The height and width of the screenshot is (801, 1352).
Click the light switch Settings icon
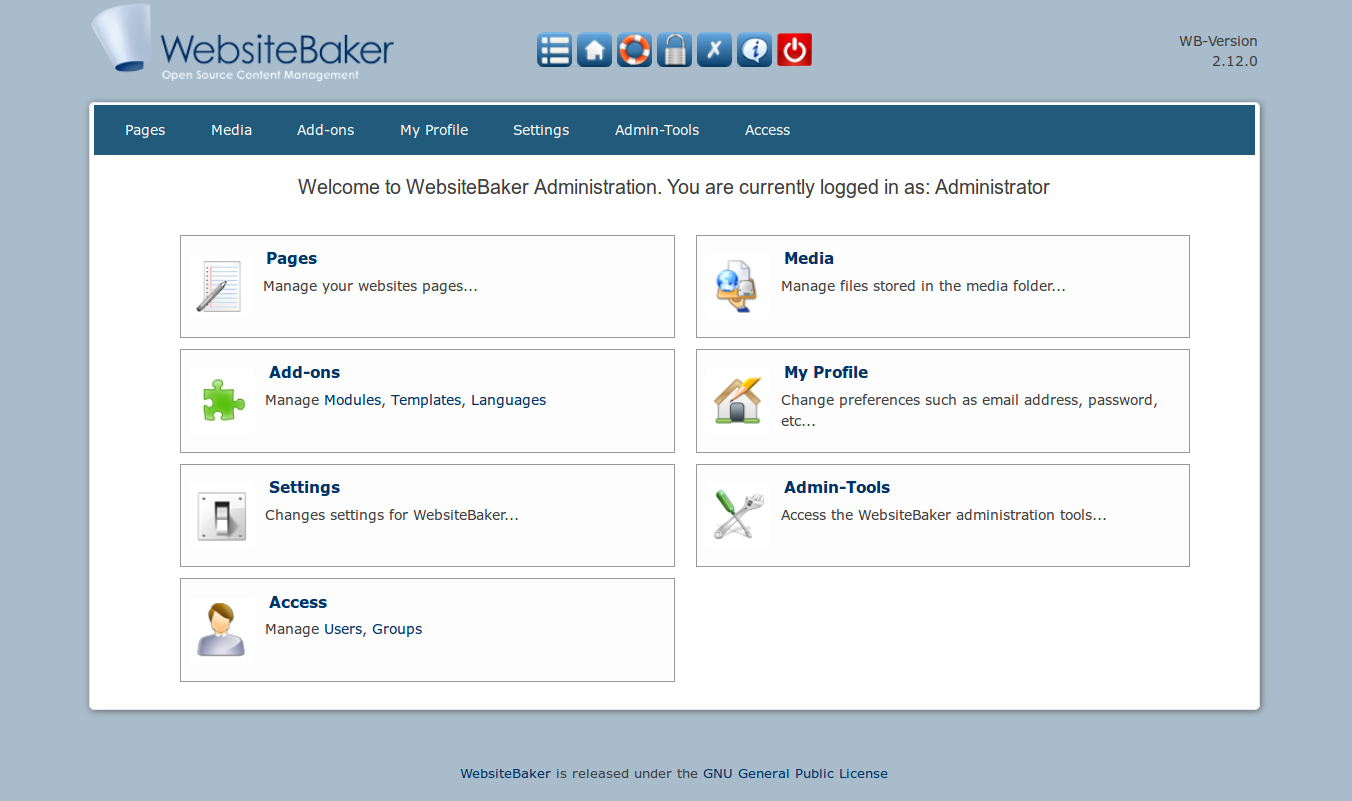(x=221, y=516)
